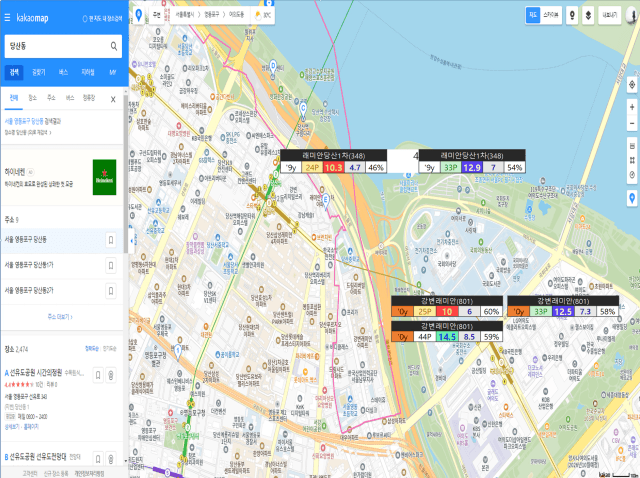Open 홈페이지 link for place A

tap(31, 427)
